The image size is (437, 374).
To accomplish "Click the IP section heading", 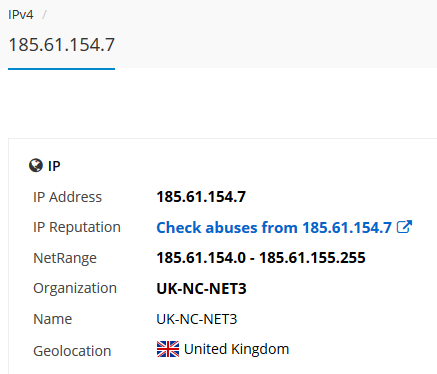I will (x=54, y=166).
